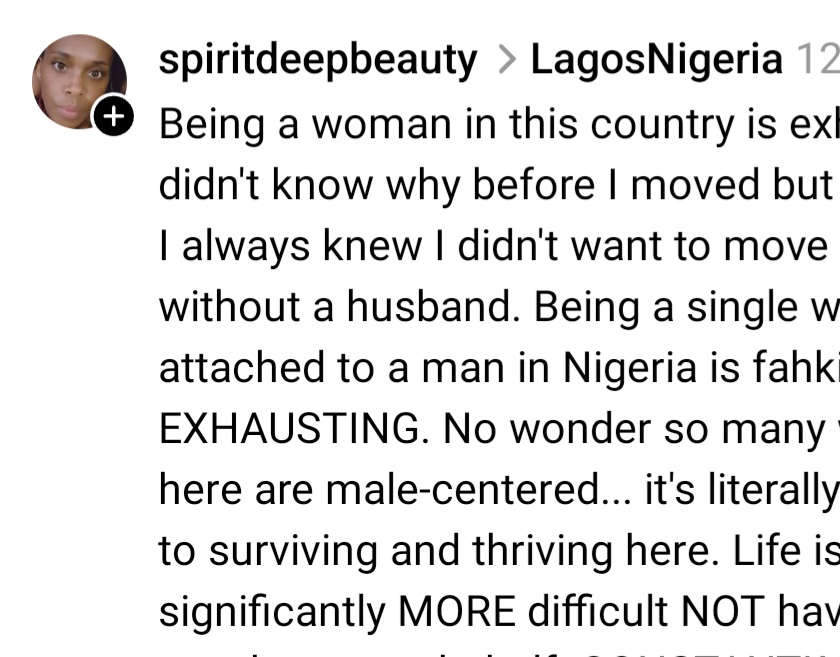Screen dimensions: 840x657
Task: Click the line 'Being a woman in this country'
Action: coord(499,125)
